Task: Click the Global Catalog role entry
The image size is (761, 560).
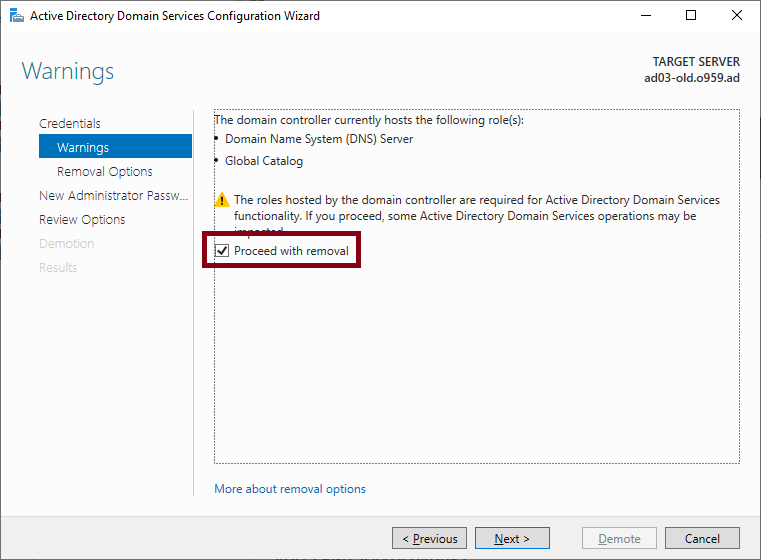Action: tap(264, 161)
